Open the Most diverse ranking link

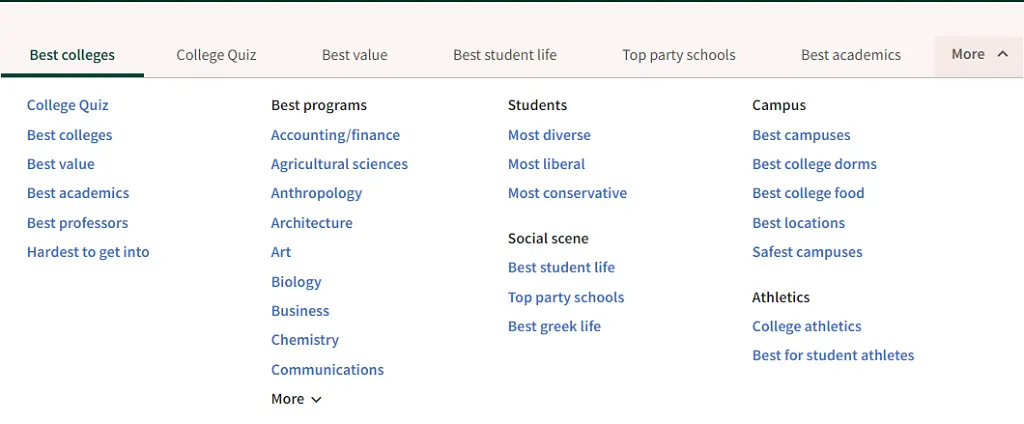pos(549,135)
